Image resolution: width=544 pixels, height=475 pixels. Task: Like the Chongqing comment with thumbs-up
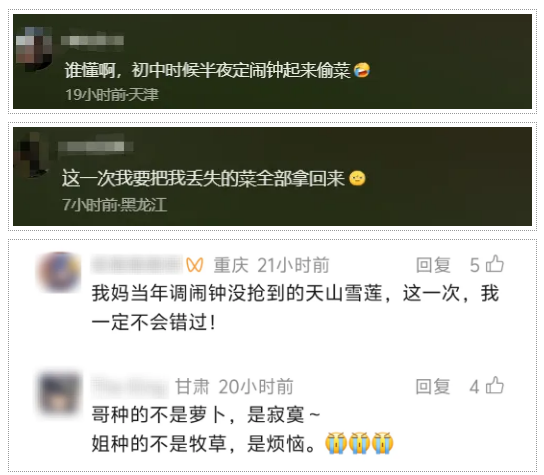click(495, 264)
